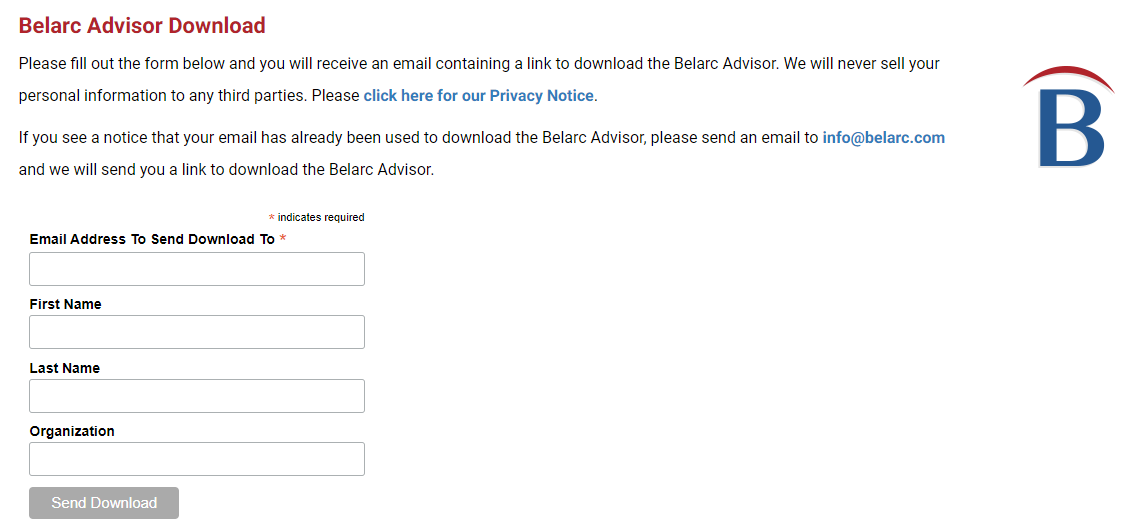
Task: Submit with the Send Download button
Action: point(104,503)
